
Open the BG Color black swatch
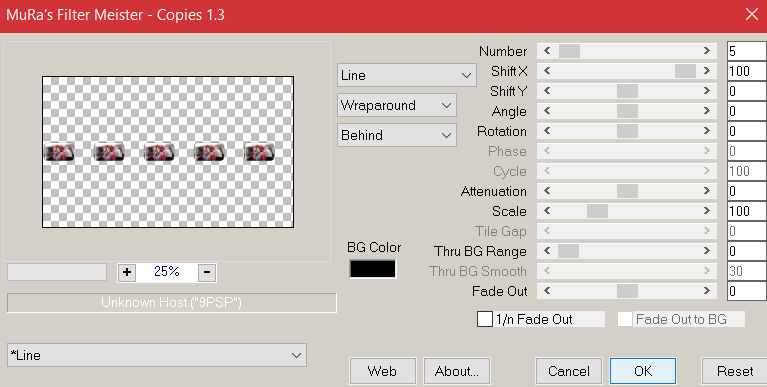373,269
